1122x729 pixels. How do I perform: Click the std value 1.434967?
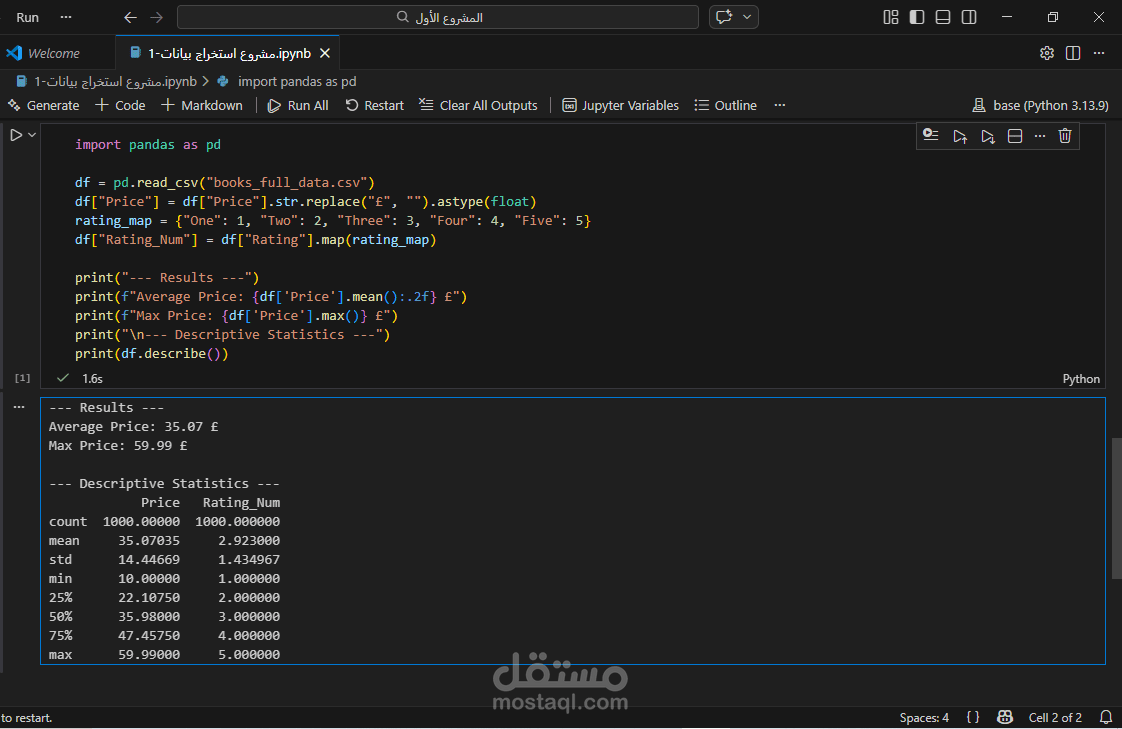coord(248,559)
